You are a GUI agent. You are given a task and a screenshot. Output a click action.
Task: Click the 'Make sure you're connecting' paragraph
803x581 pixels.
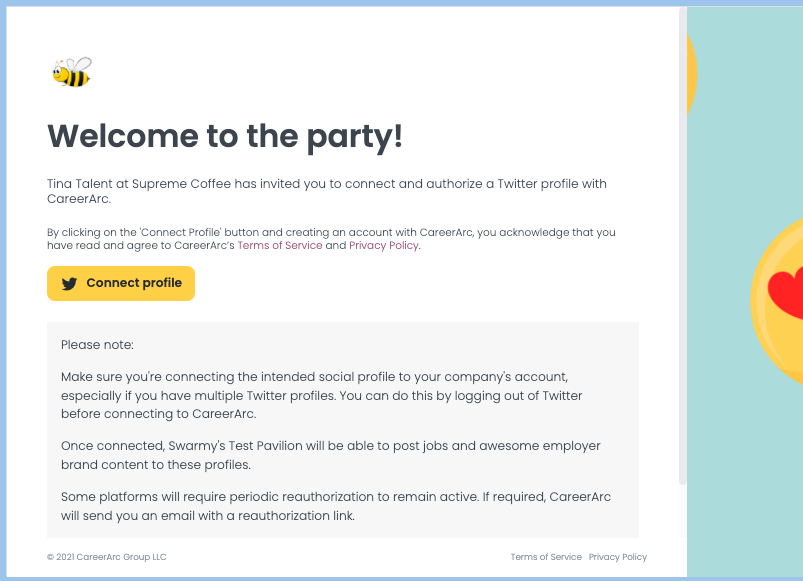click(322, 395)
